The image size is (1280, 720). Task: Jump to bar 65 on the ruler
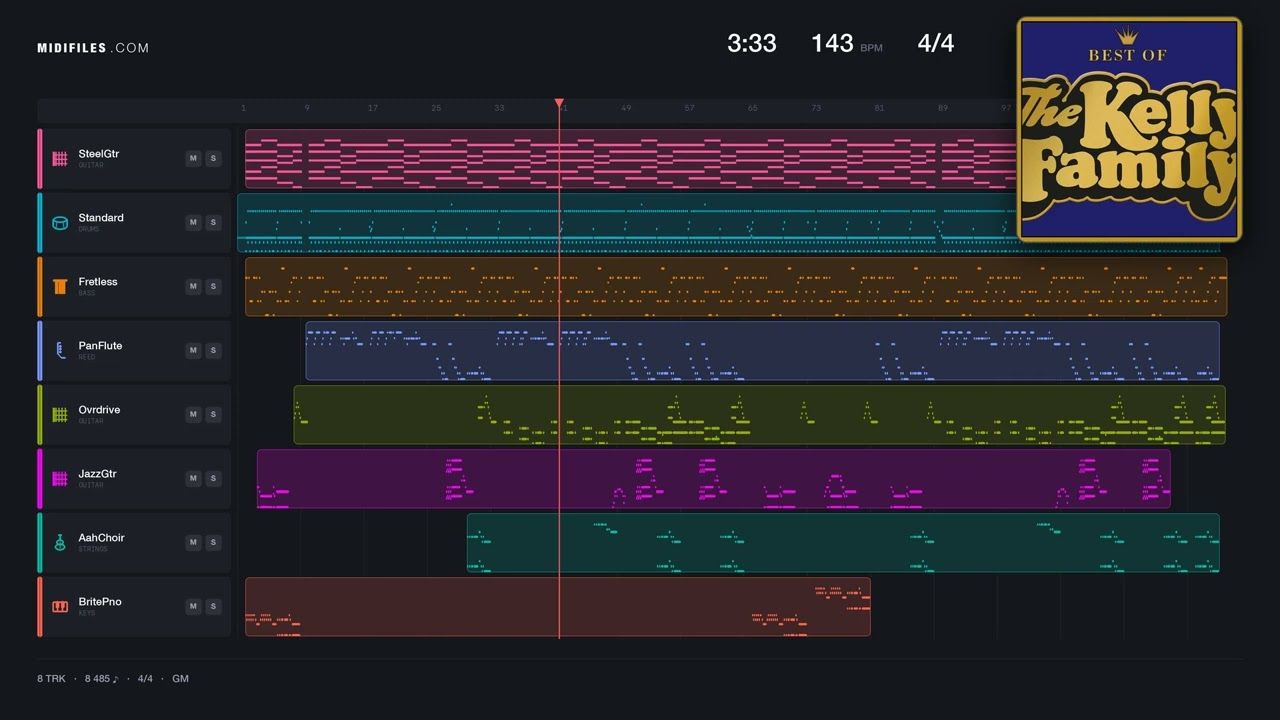(x=753, y=108)
